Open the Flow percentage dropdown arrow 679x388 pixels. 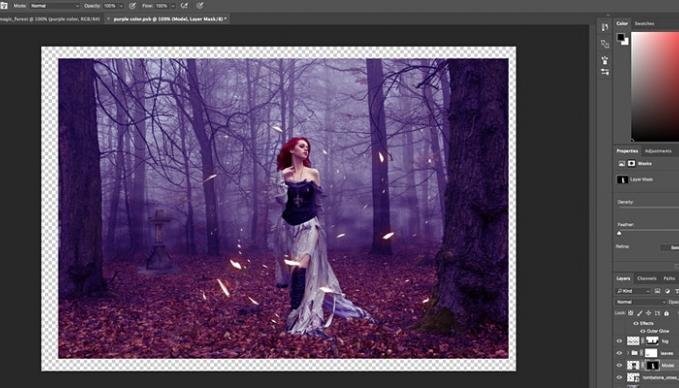[172, 6]
